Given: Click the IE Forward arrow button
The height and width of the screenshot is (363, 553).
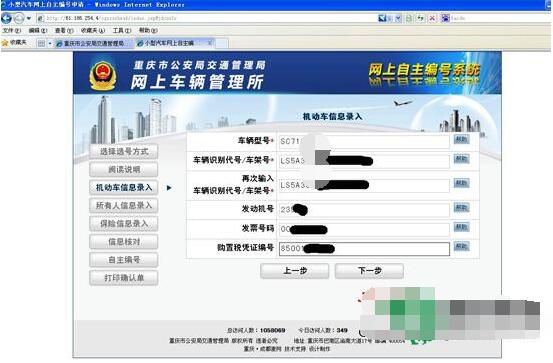Looking at the screenshot, I should click(x=18, y=18).
